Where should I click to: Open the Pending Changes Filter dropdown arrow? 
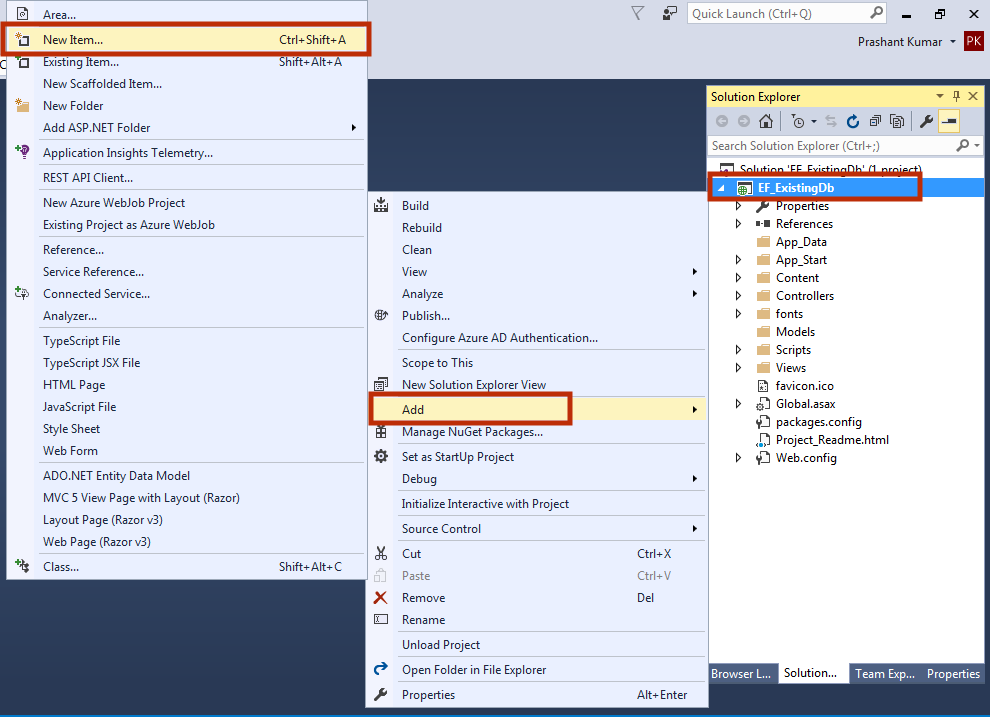click(814, 121)
